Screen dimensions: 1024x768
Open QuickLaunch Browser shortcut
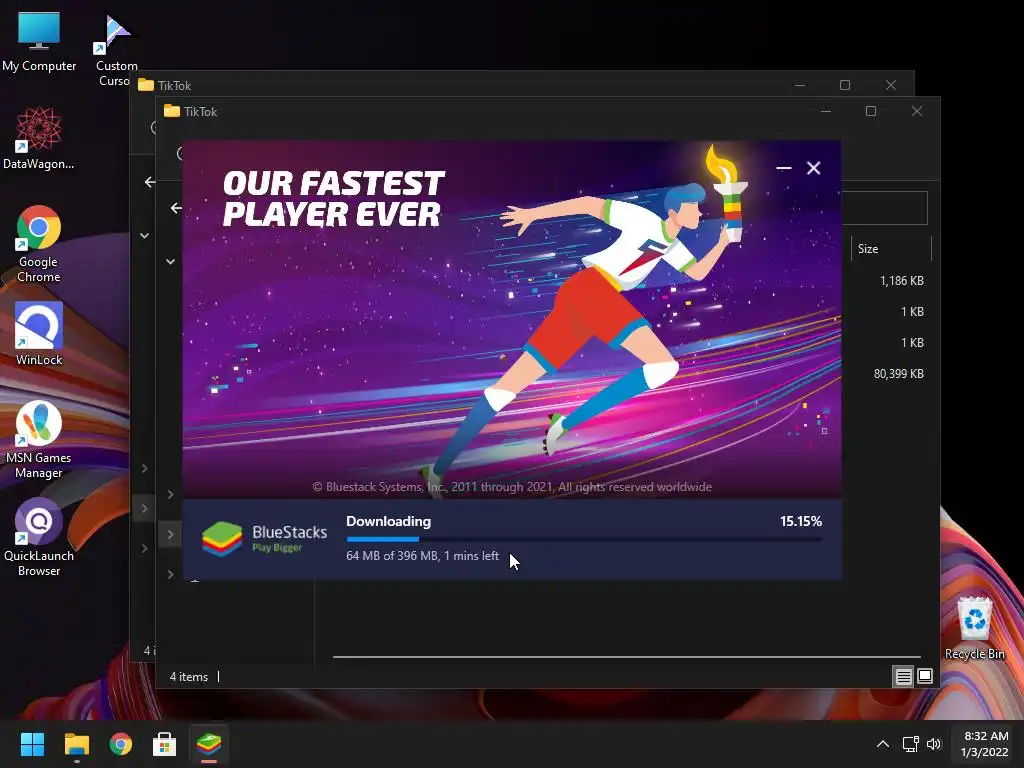pos(39,537)
